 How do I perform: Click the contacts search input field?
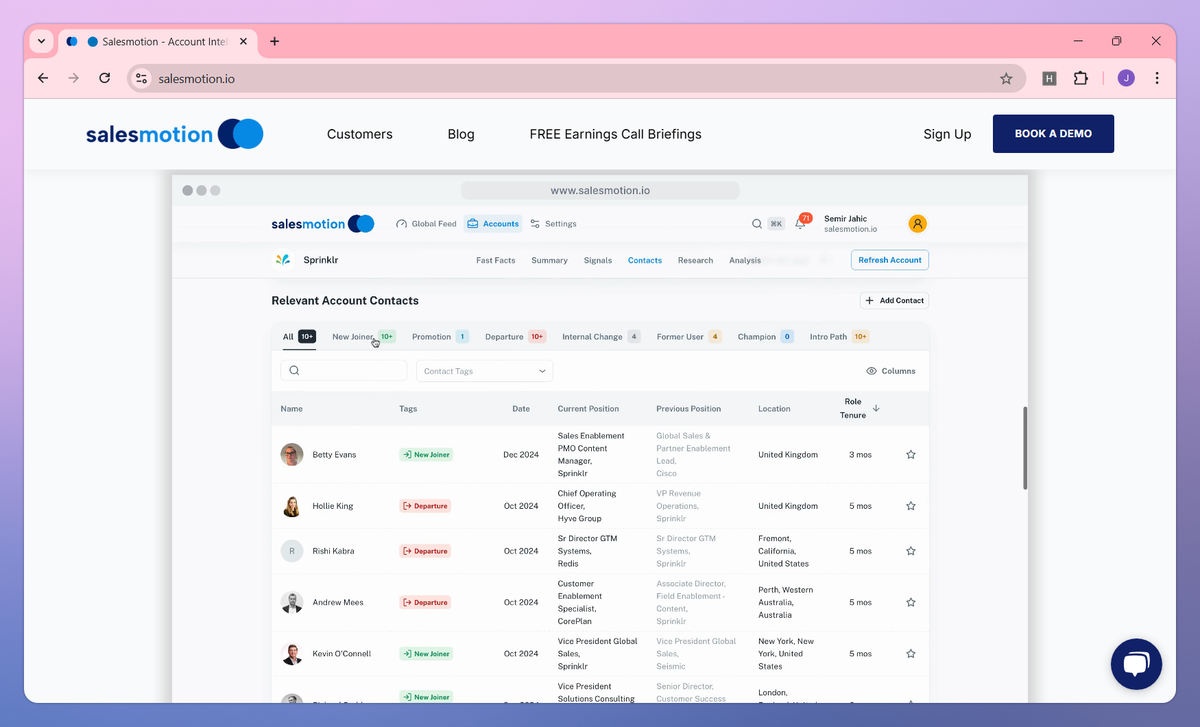(344, 371)
